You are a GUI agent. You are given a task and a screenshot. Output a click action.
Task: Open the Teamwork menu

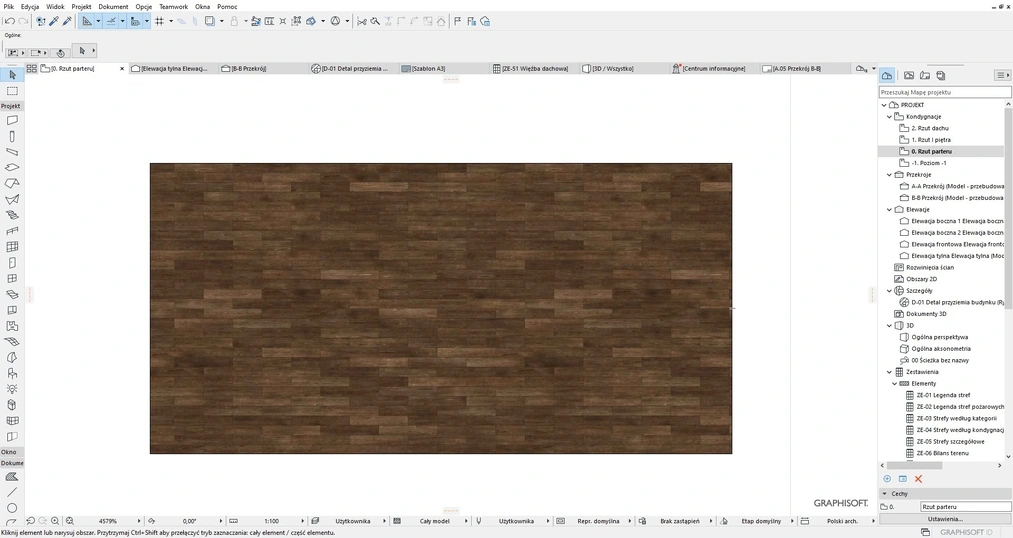pyautogui.click(x=173, y=6)
